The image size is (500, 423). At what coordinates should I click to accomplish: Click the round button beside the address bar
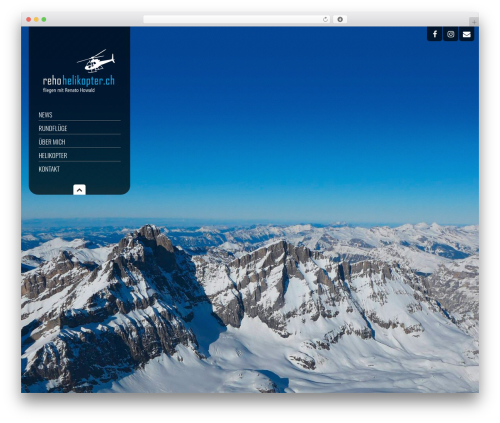tap(340, 19)
